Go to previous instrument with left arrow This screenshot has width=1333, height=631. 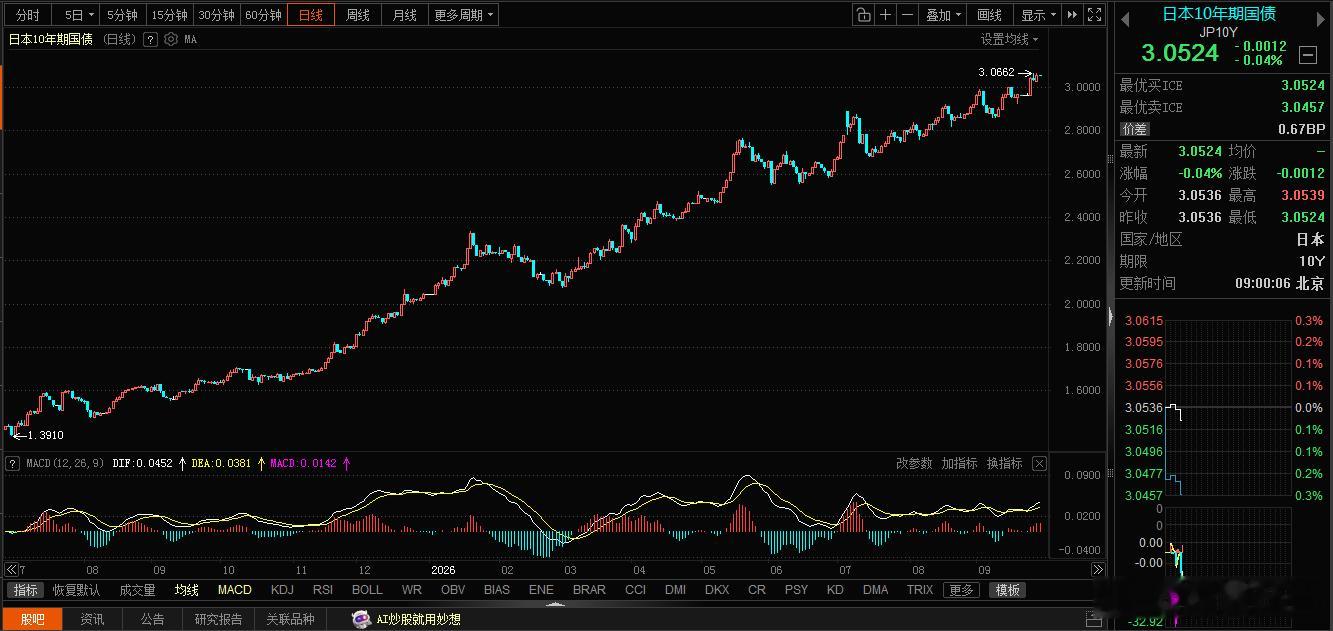1125,20
